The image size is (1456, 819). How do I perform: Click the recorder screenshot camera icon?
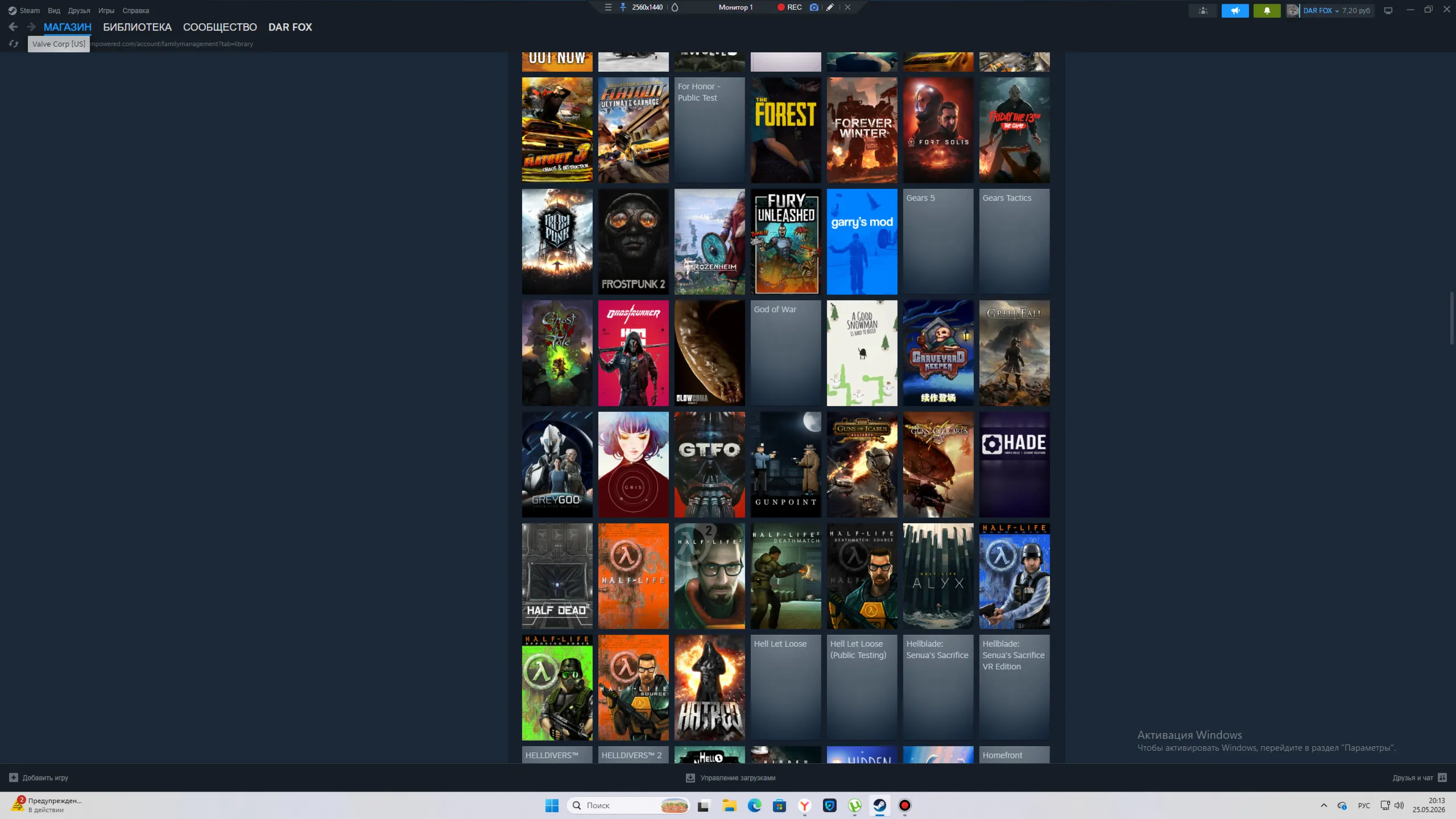click(814, 7)
